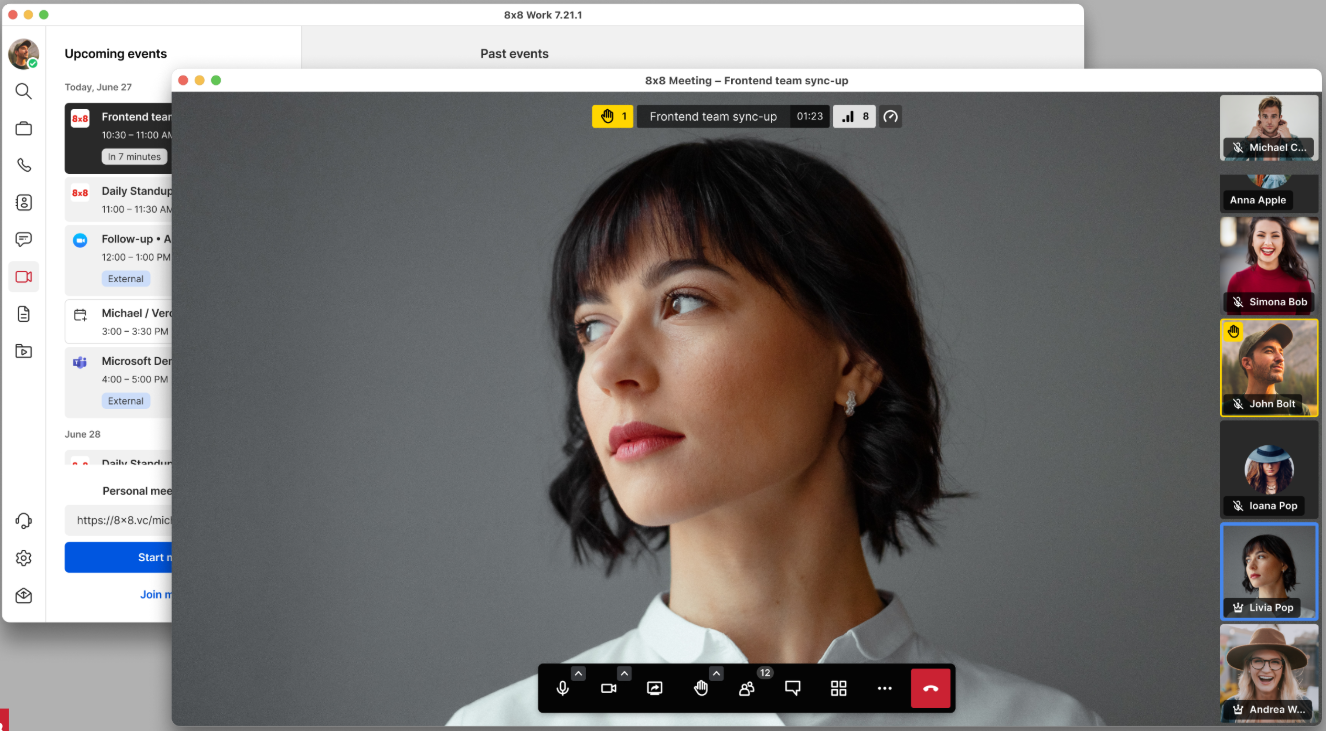The image size is (1326, 731).
Task: Open briefcase icon in 8x8 Work sidebar
Action: point(24,128)
